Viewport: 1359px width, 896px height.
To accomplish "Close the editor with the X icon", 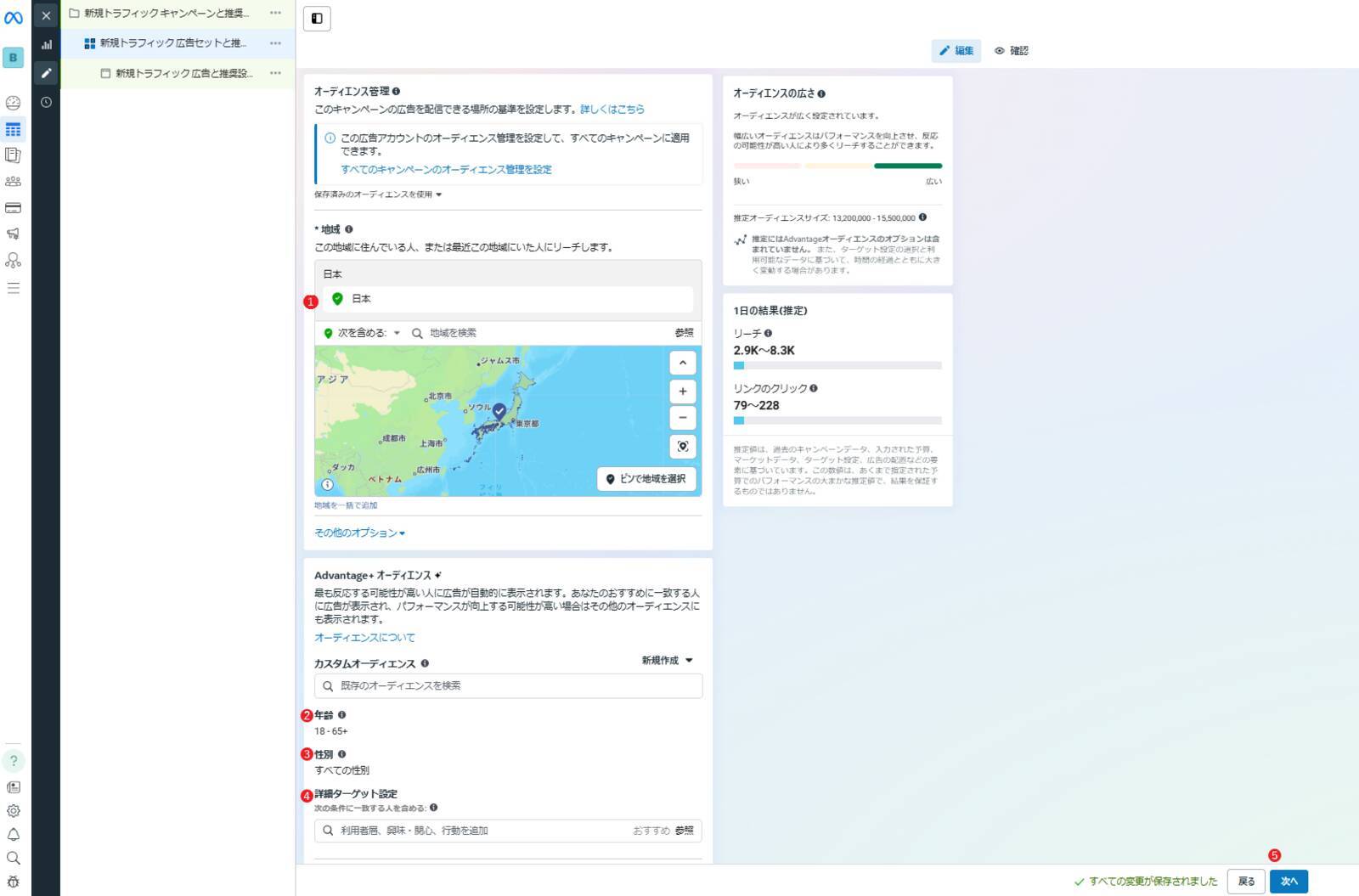I will click(x=46, y=16).
